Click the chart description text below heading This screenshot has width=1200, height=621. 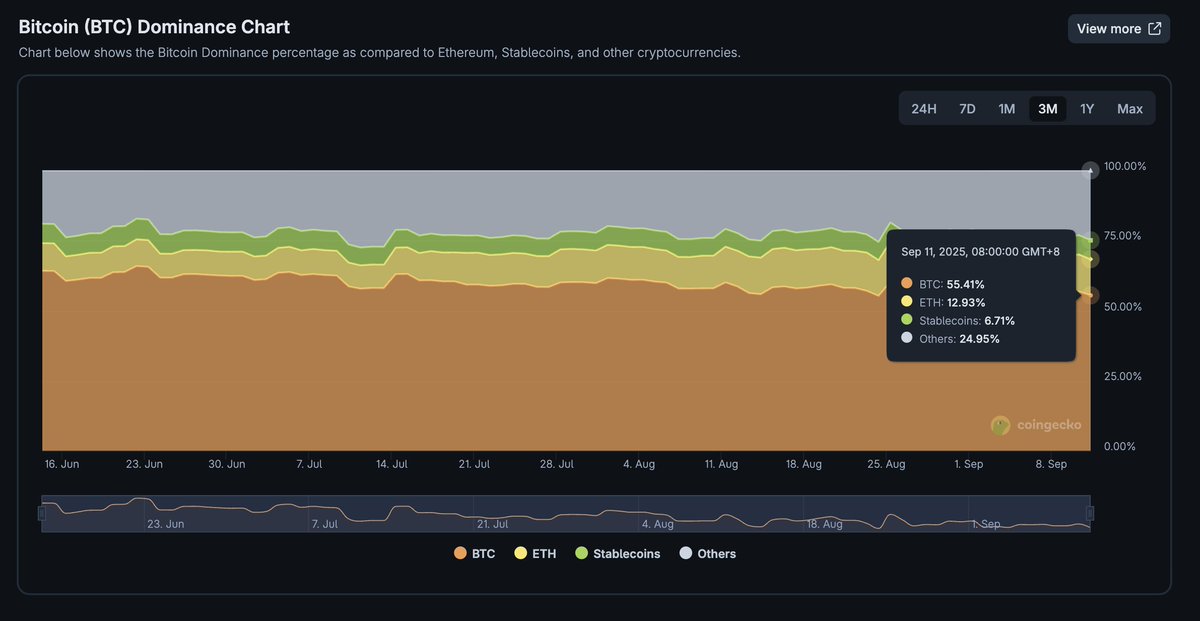[380, 52]
